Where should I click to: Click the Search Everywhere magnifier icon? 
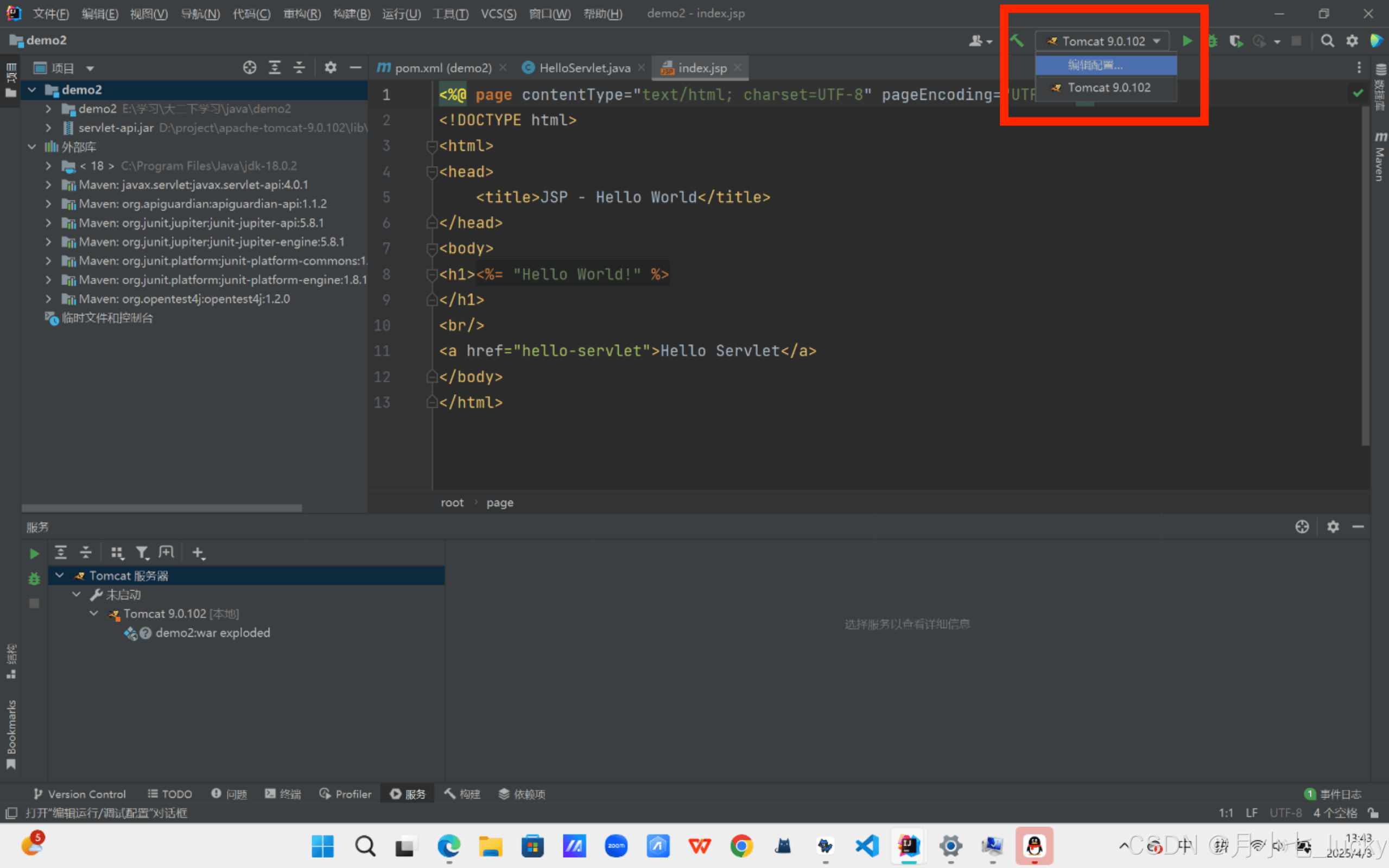click(1327, 41)
